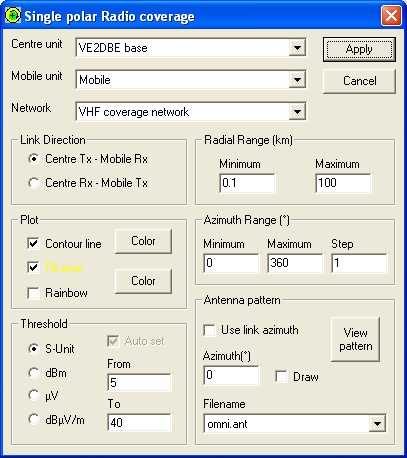Open the Mobile unit dropdown list
The width and height of the screenshot is (407, 458).
click(x=297, y=80)
